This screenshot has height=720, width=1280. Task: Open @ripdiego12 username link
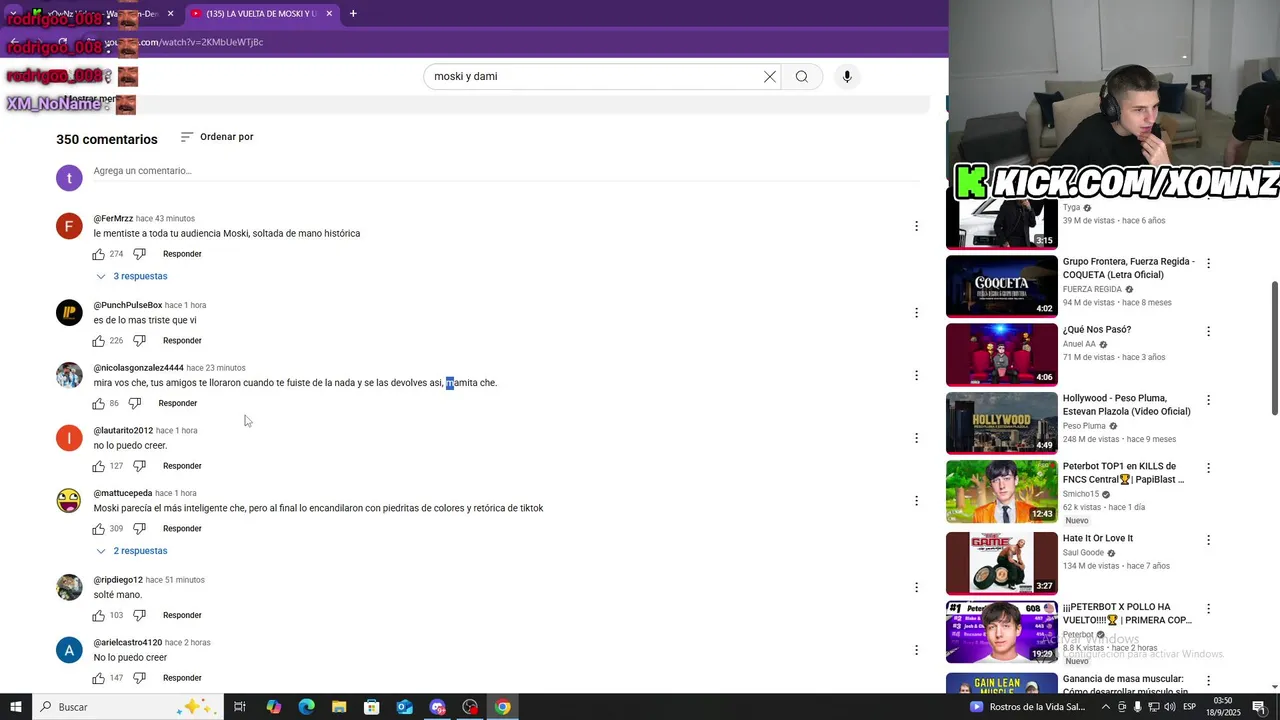click(x=118, y=580)
